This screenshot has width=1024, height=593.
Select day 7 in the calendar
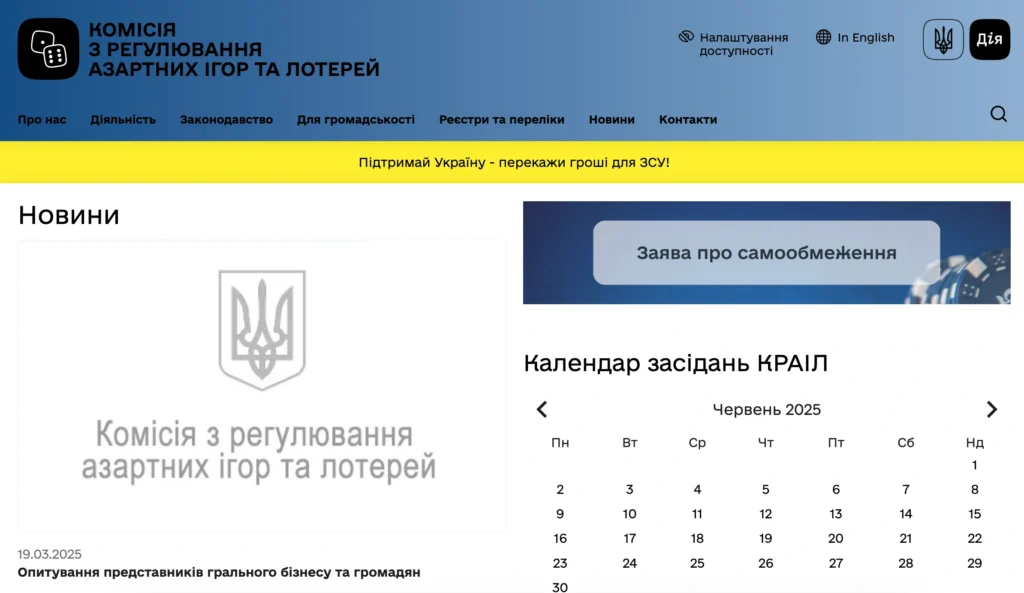905,490
